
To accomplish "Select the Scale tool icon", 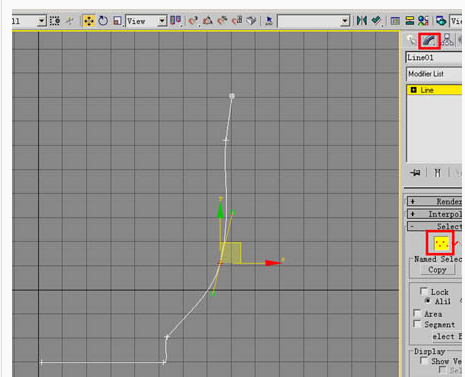I will pos(117,21).
